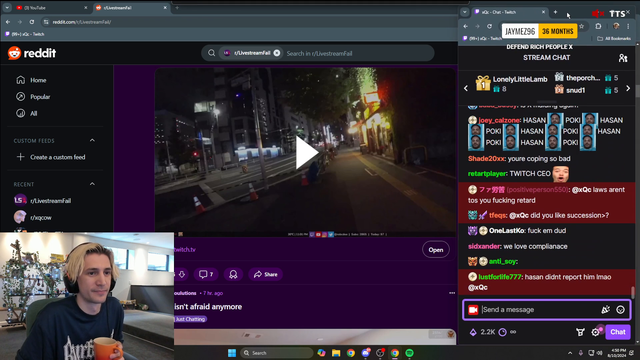Screen dimensions: 640x360
Task: Click the Open button on post
Action: 436,250
